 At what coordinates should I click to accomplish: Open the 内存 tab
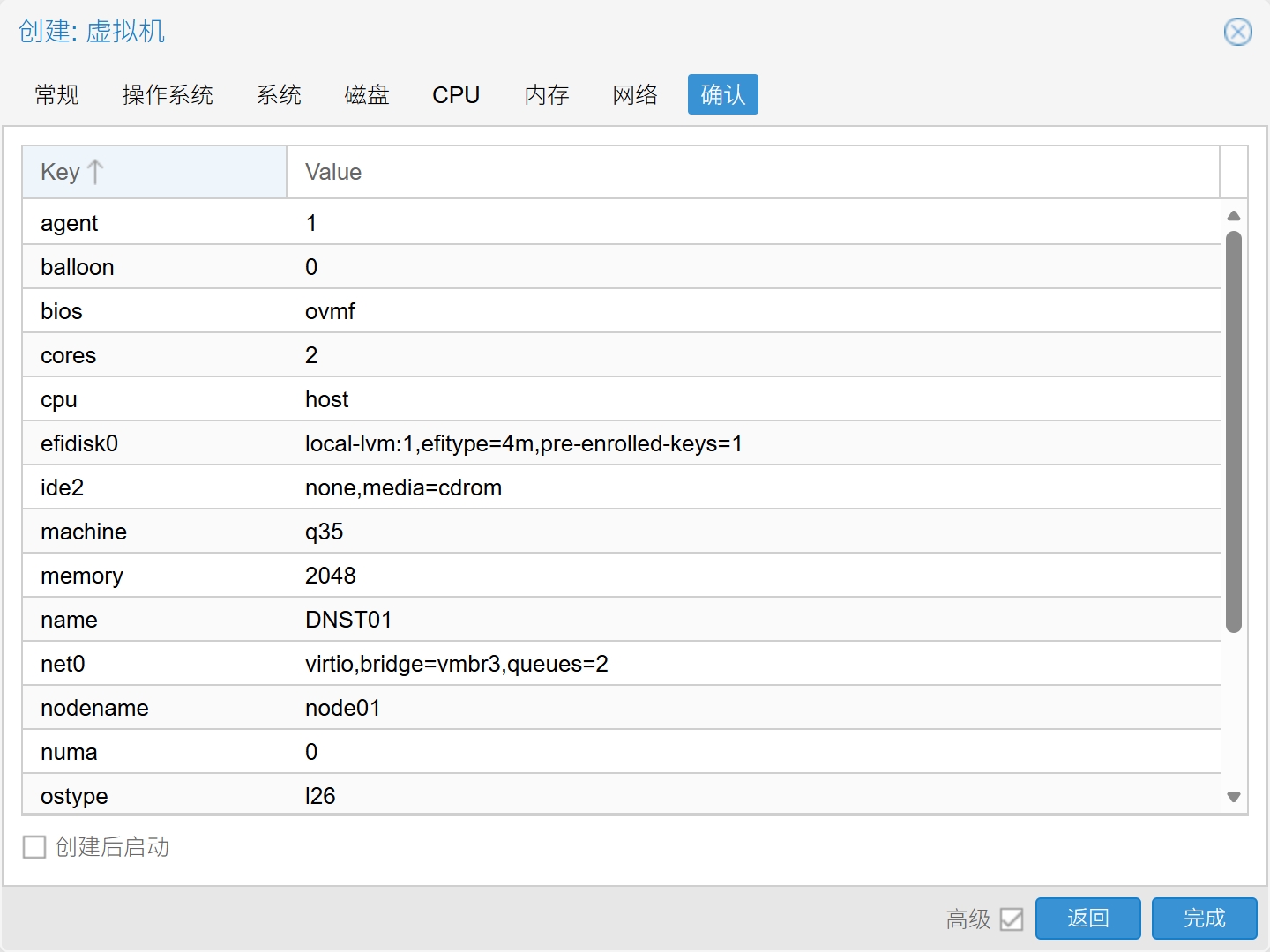pyautogui.click(x=547, y=95)
